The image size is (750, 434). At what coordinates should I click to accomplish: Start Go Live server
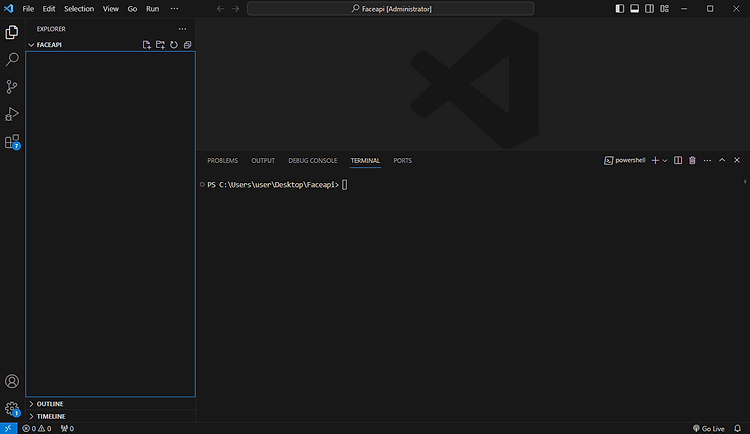(708, 428)
